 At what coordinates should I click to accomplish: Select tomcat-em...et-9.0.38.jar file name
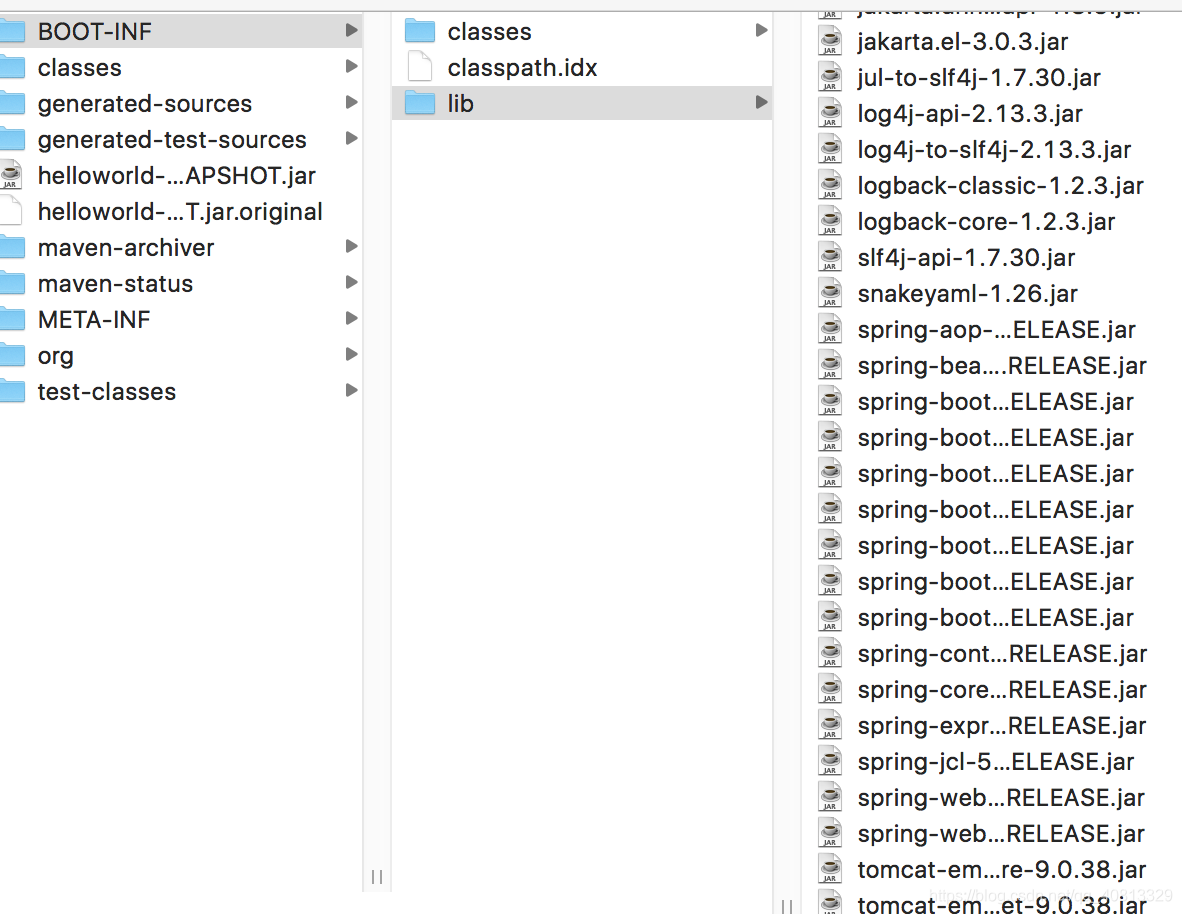(x=1002, y=903)
